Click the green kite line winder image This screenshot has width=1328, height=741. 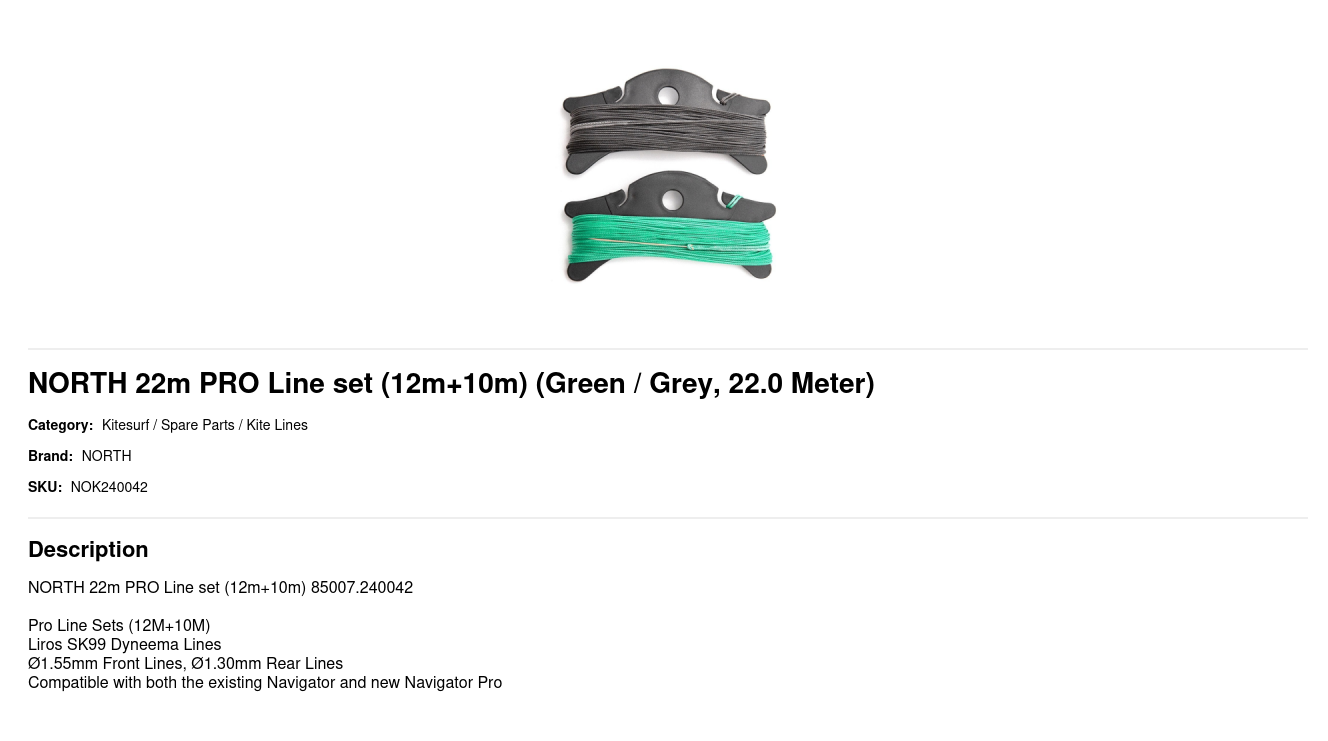[x=669, y=227]
